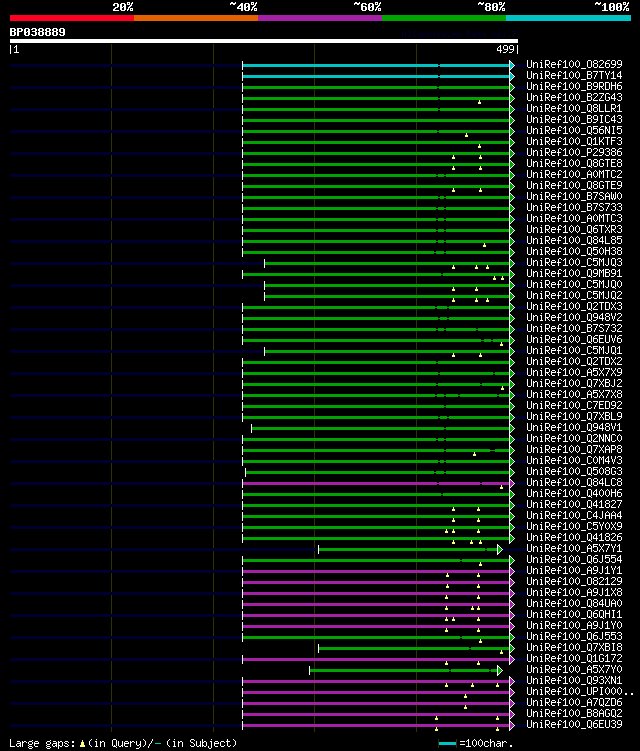640x751 pixels.
Task: Choose the UniRef100_Q84L85 hit
Action: pyautogui.click(x=574, y=240)
